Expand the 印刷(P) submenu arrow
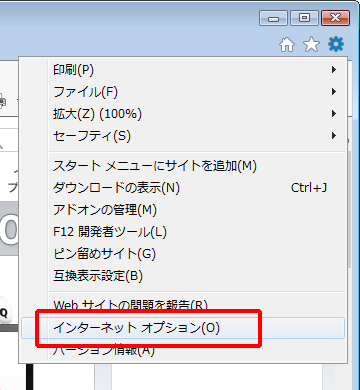The width and height of the screenshot is (360, 390). (334, 70)
